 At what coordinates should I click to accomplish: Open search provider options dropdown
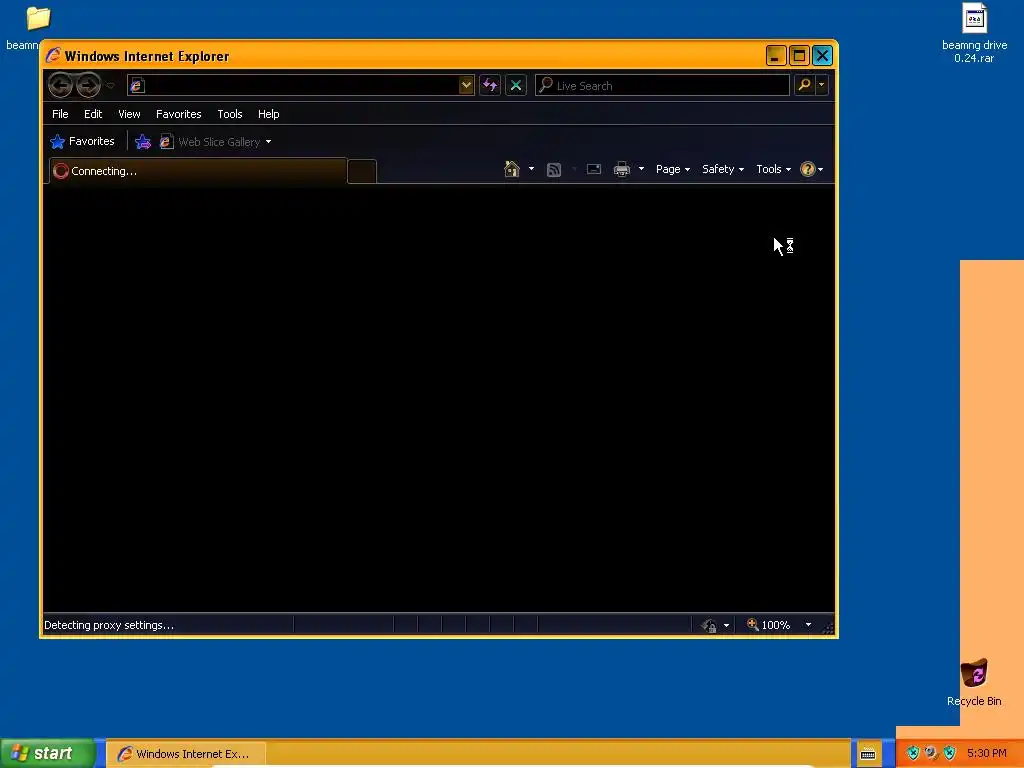tap(822, 85)
